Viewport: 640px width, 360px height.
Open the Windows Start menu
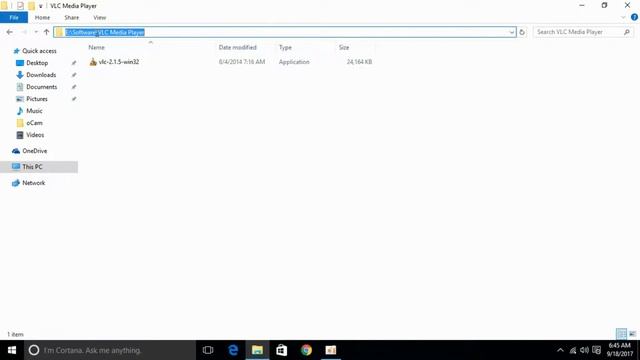pos(12,350)
